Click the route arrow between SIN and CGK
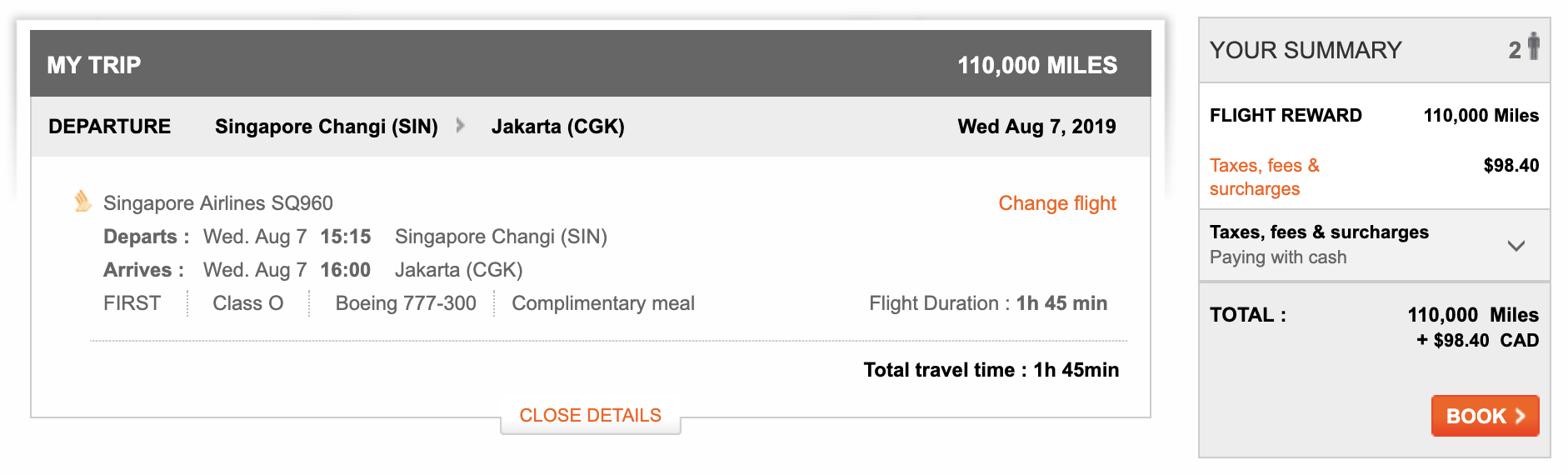1568x475 pixels. point(460,126)
